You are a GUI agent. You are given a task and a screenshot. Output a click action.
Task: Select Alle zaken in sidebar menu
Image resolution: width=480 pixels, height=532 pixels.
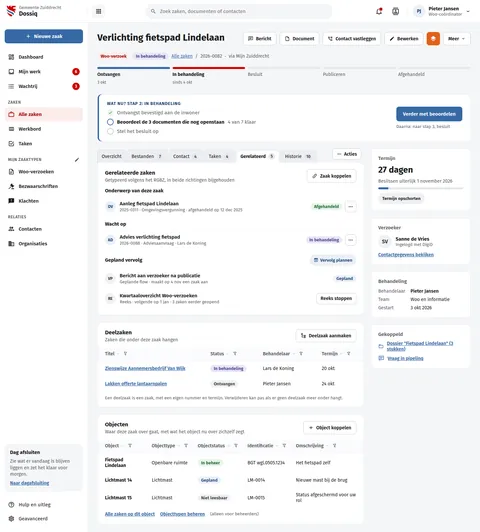(x=44, y=114)
